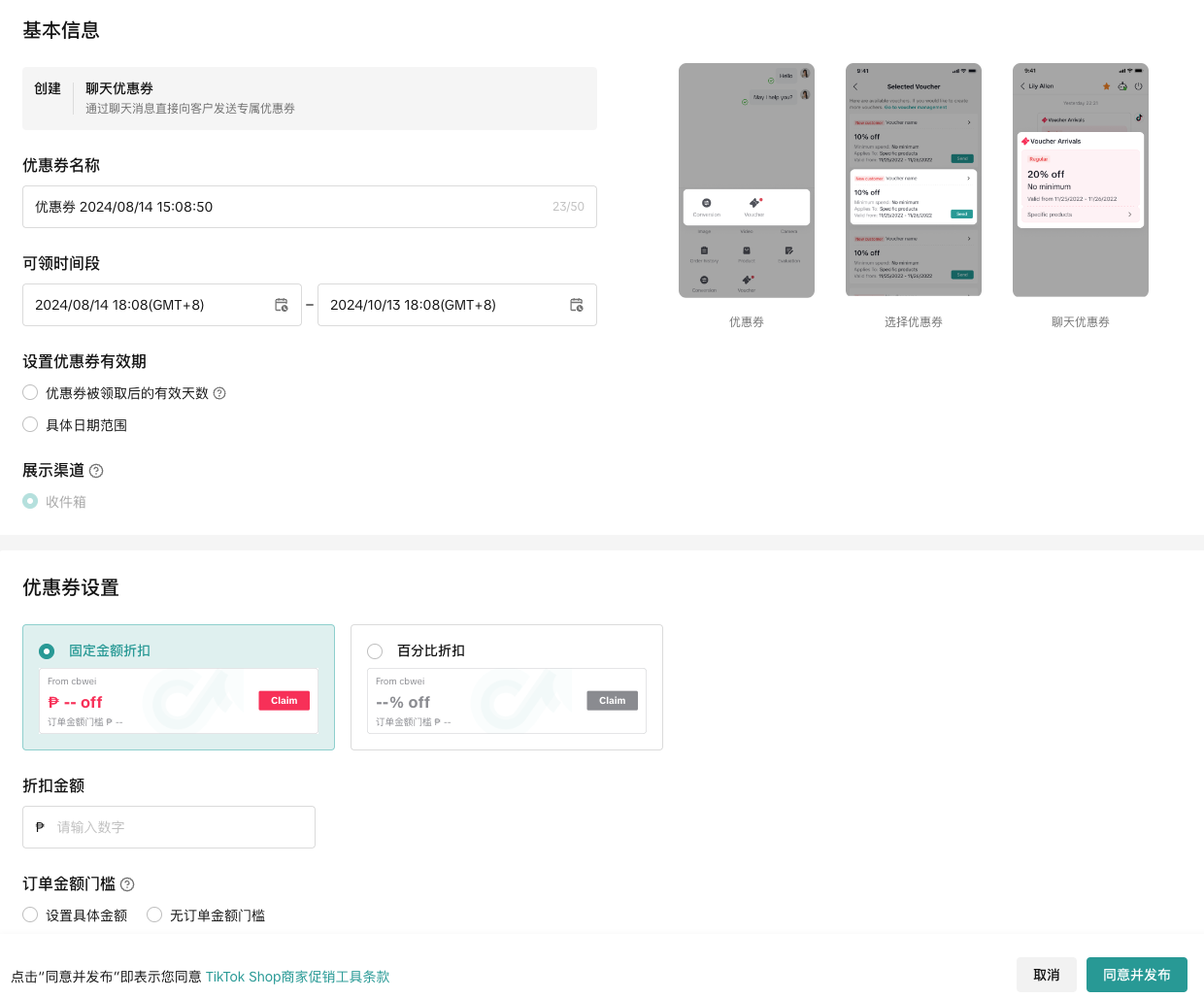Open the end date 2024/10/13 picker
1204x998 pixels.
pos(437,305)
